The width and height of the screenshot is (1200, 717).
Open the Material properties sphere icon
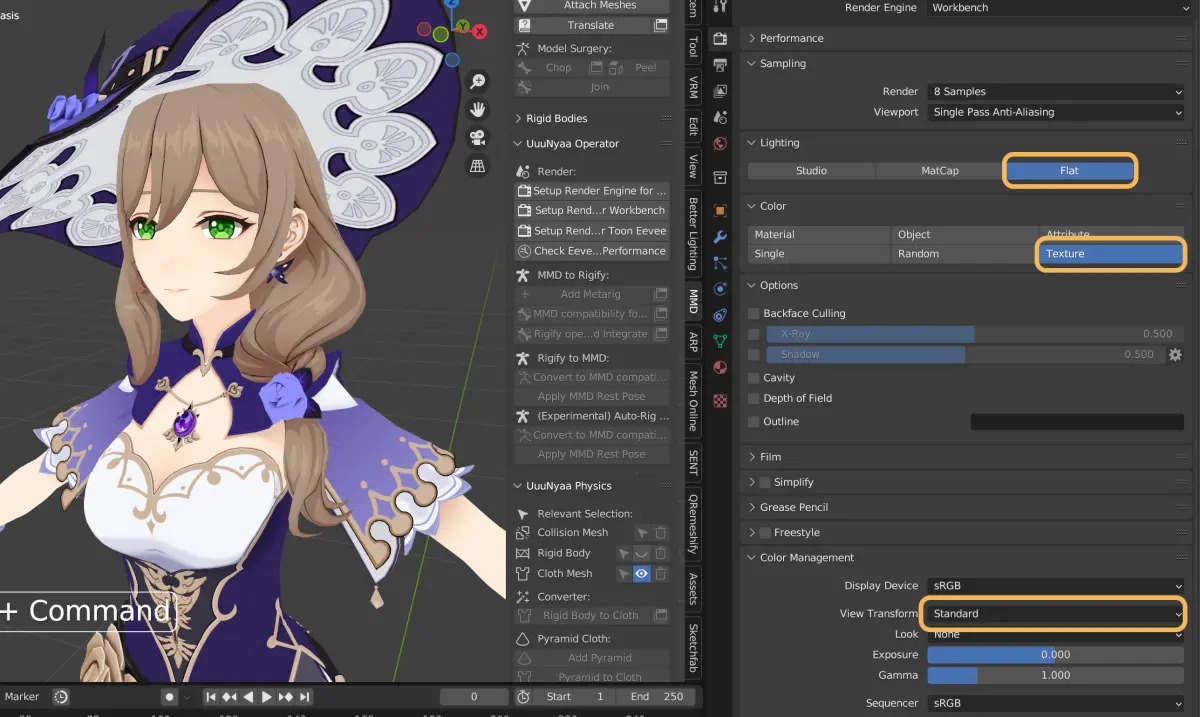coord(719,368)
